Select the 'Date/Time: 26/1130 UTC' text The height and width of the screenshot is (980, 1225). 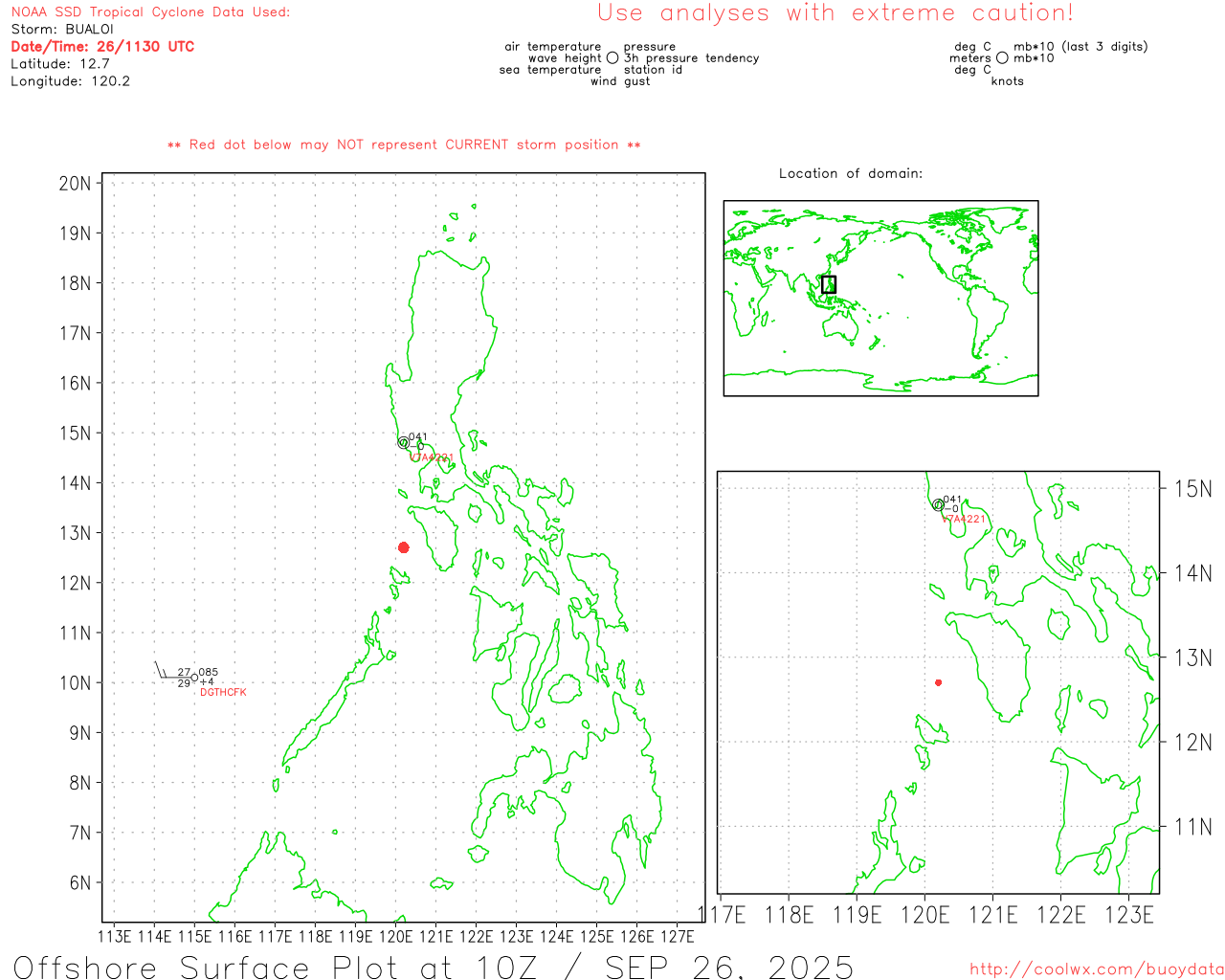[102, 47]
